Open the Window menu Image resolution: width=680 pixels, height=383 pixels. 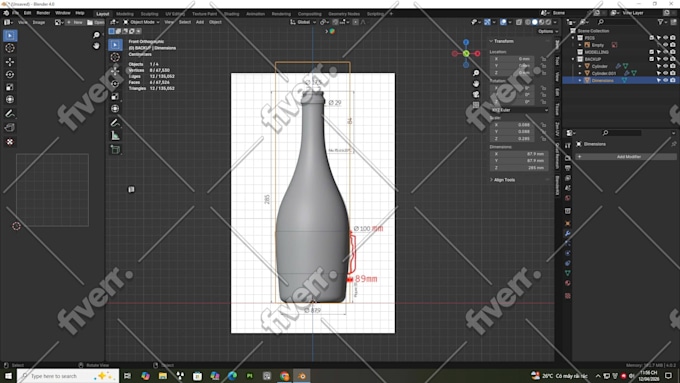point(63,13)
